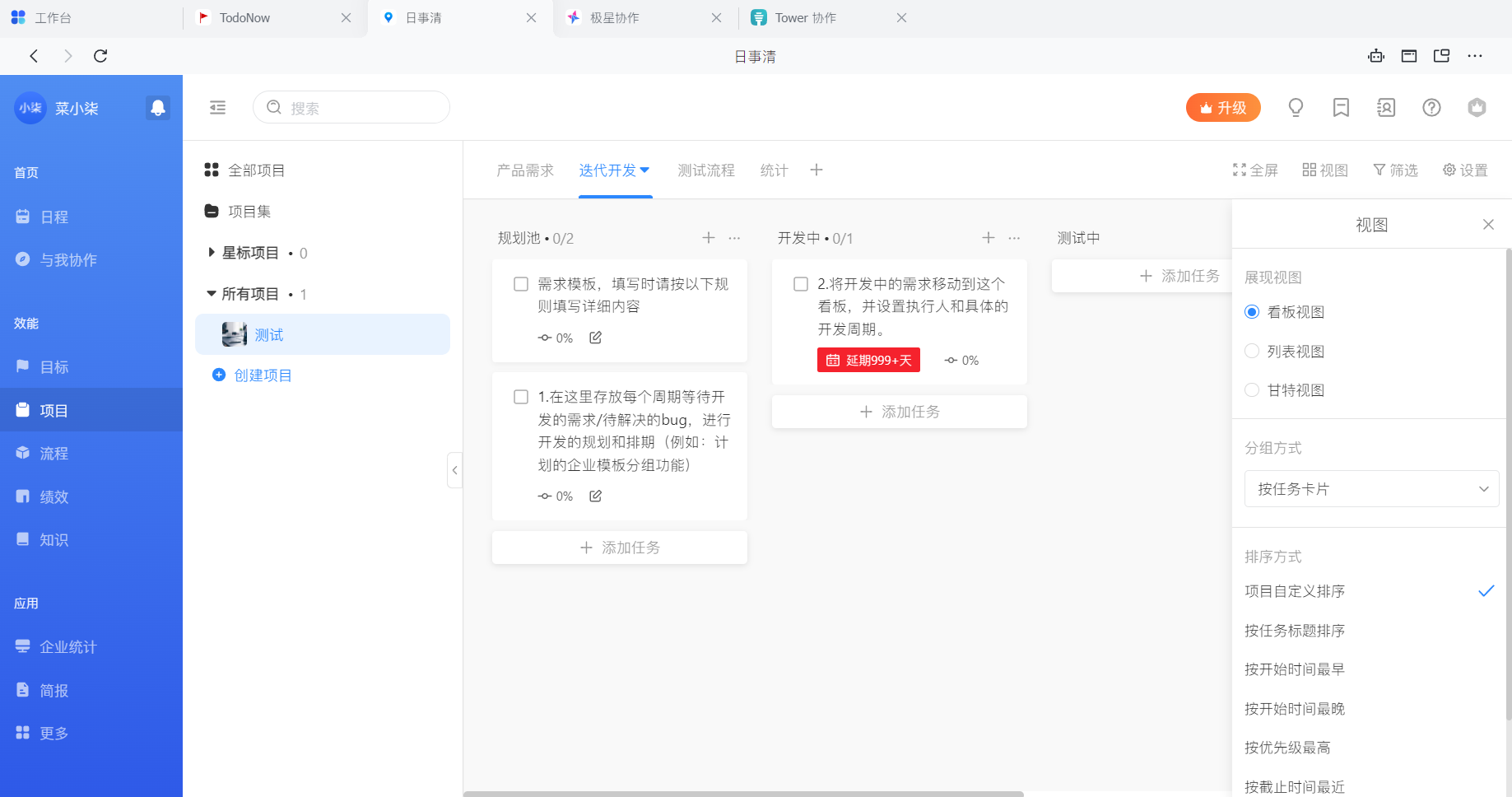The height and width of the screenshot is (797, 1512).
Task: Click 创建项目 link
Action: click(263, 375)
